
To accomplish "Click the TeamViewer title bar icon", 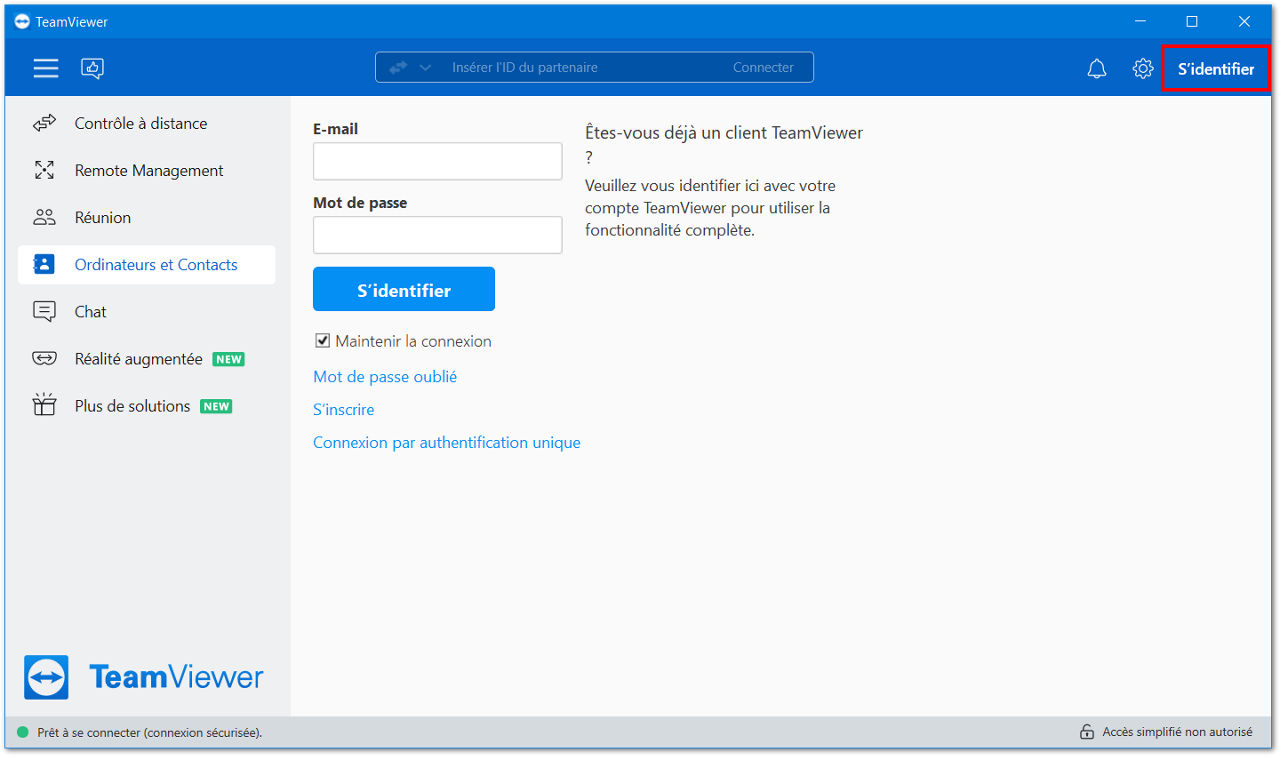I will (22, 21).
